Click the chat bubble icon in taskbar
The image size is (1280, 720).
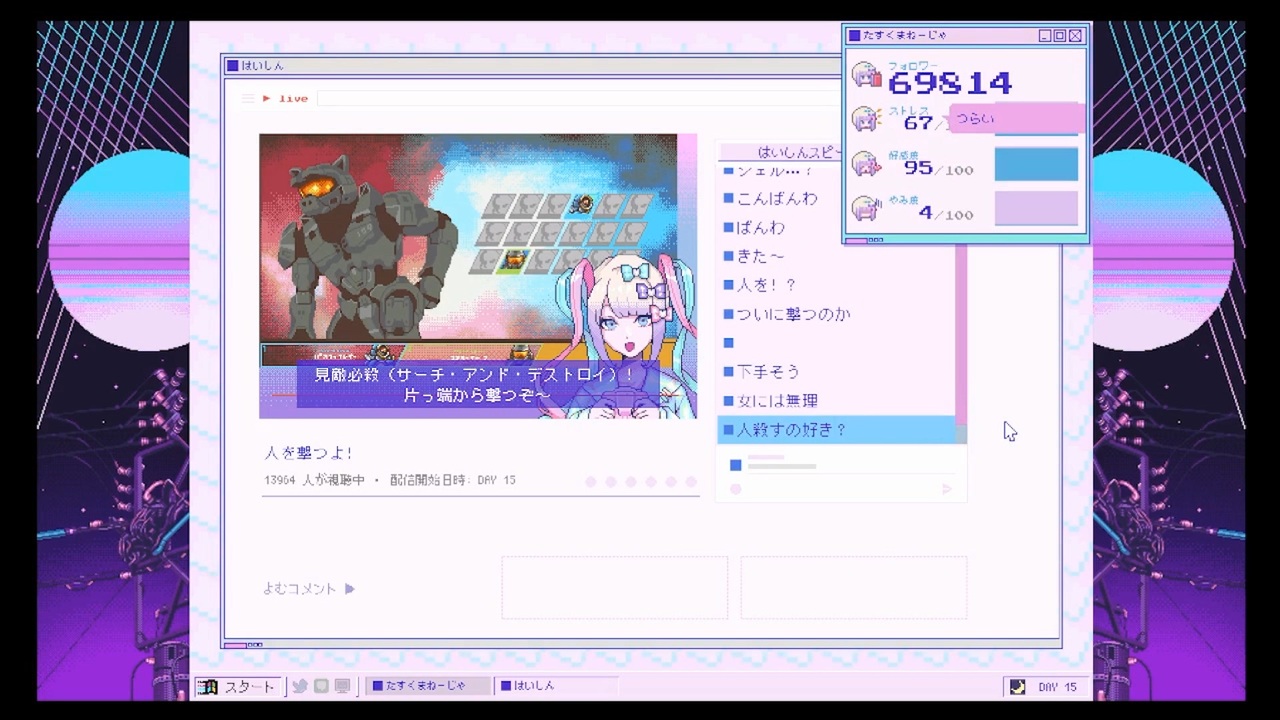[x=321, y=686]
